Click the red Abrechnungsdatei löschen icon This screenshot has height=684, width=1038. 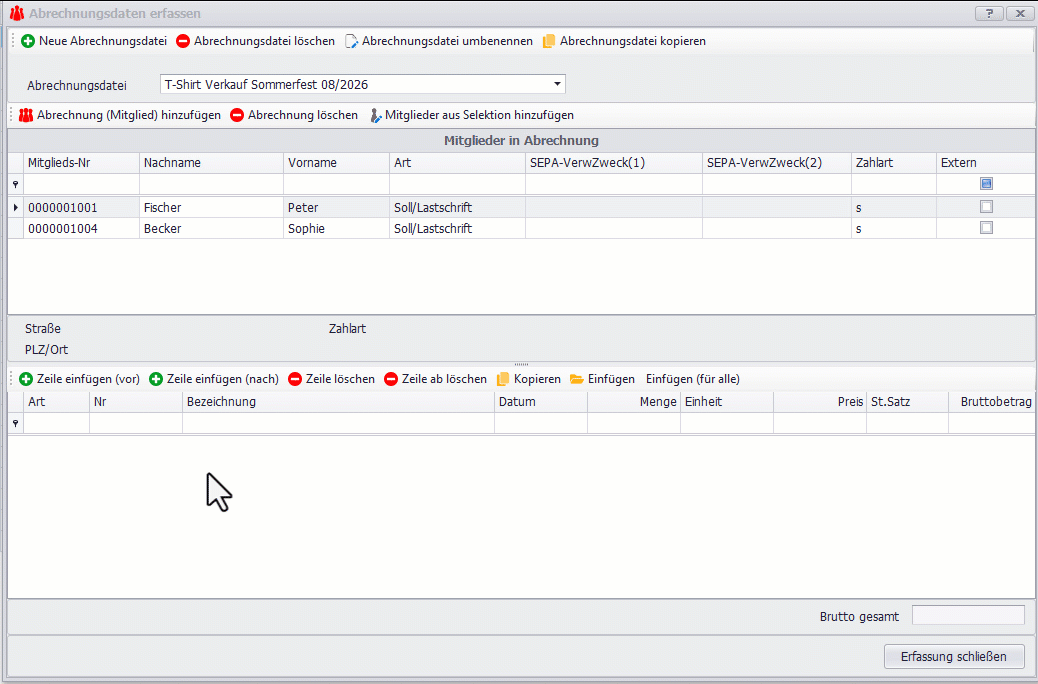coord(183,41)
